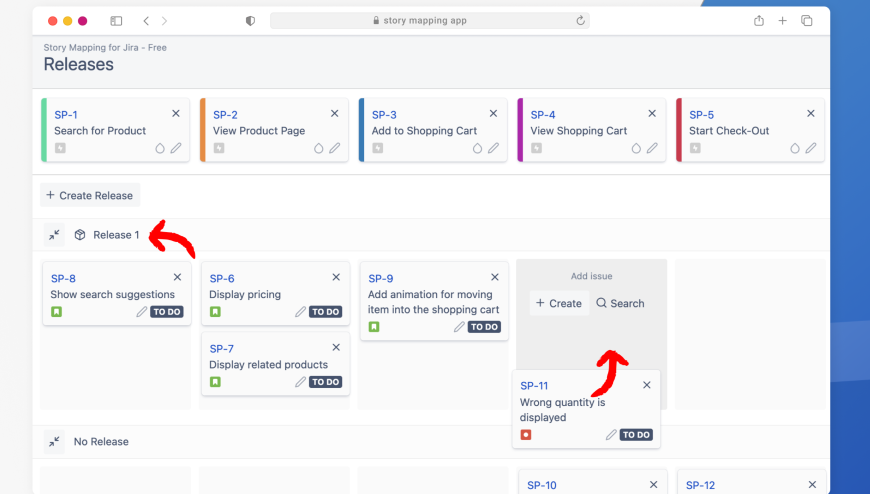870x494 pixels.
Task: Click the epic type icon on SP-2
Action: 219,148
